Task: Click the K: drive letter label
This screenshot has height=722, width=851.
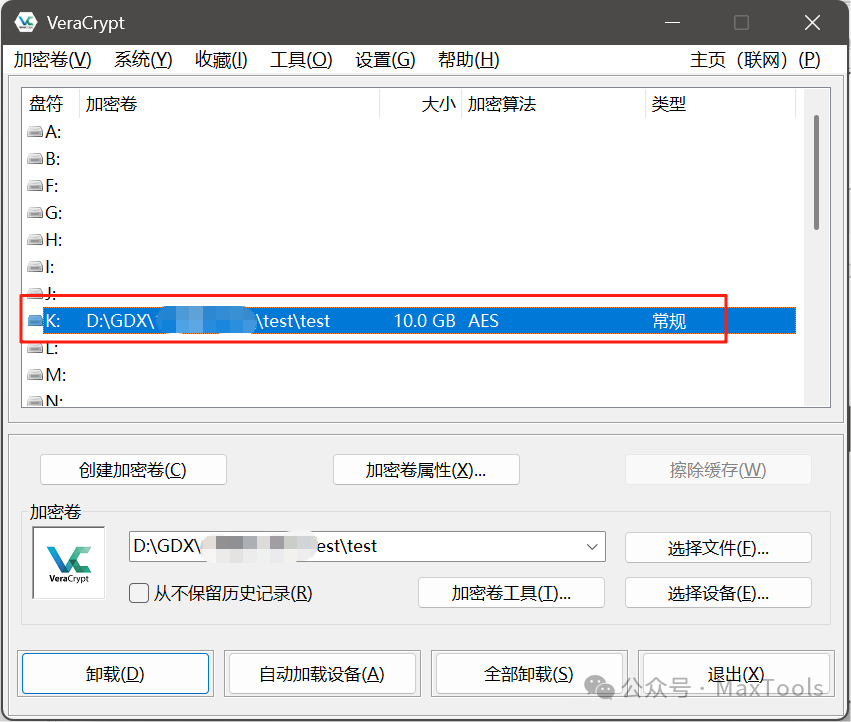Action: (52, 321)
